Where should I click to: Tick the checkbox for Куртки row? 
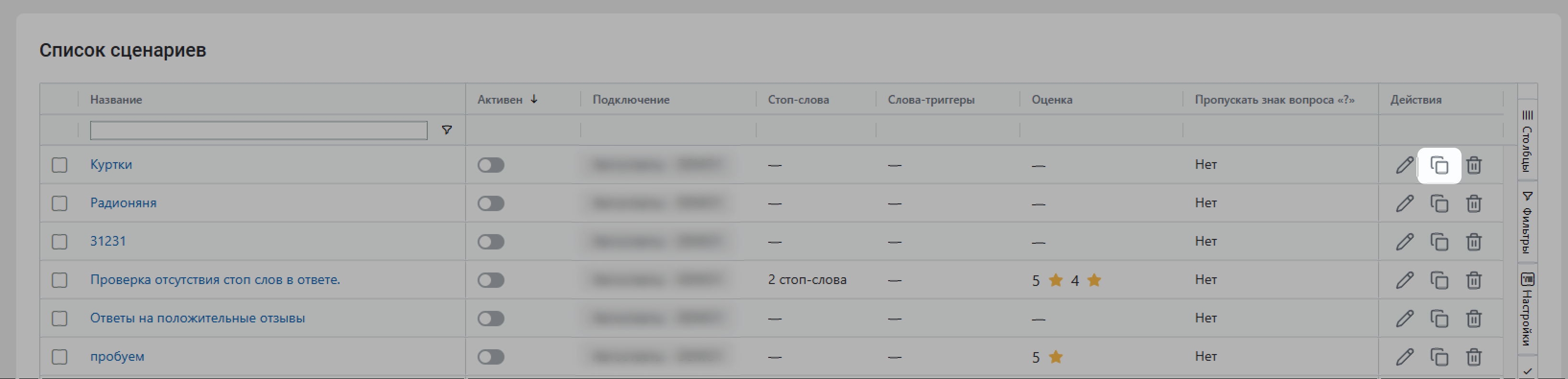click(59, 165)
